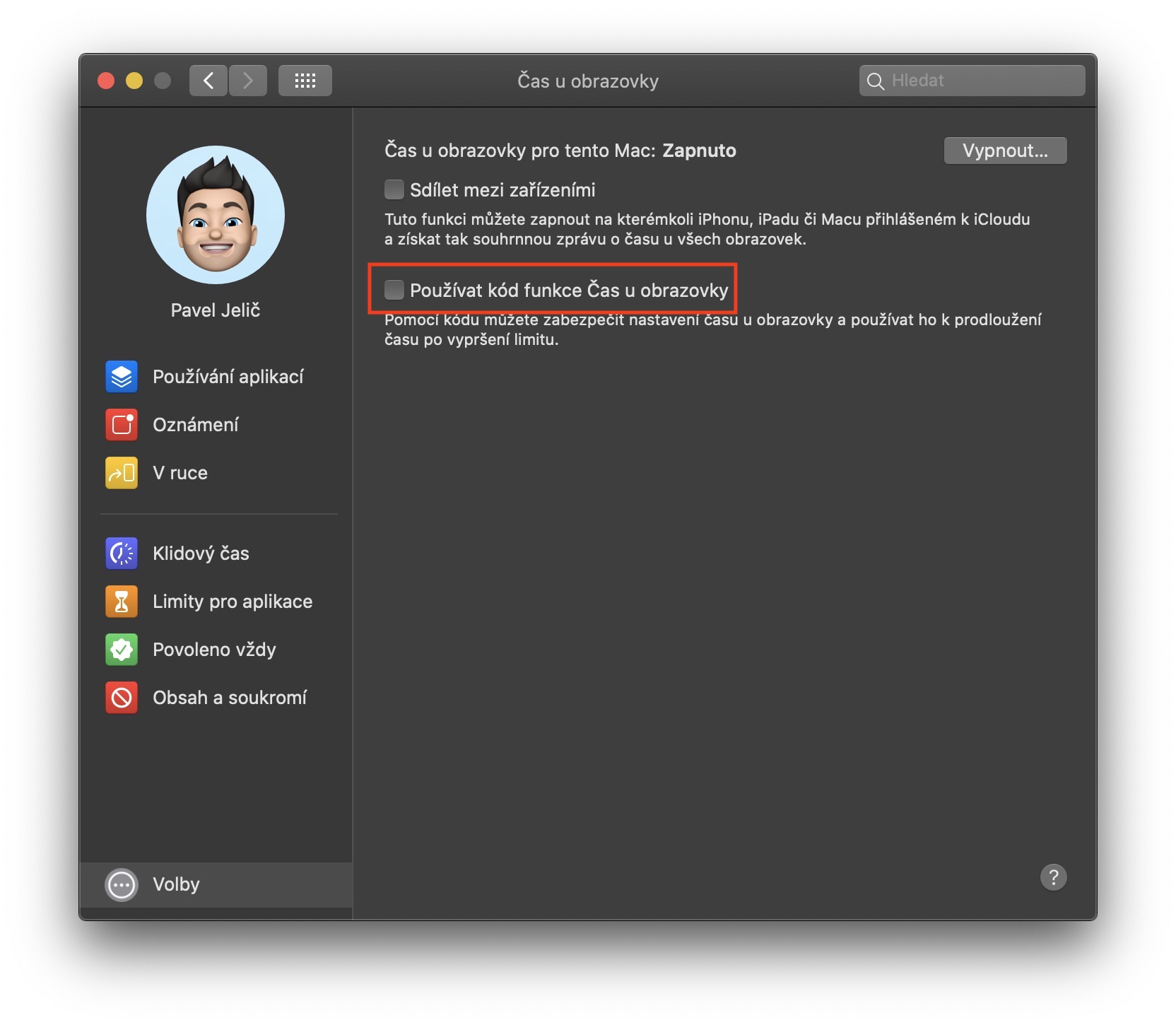
Task: Click the magnifying glass search icon
Action: (875, 81)
